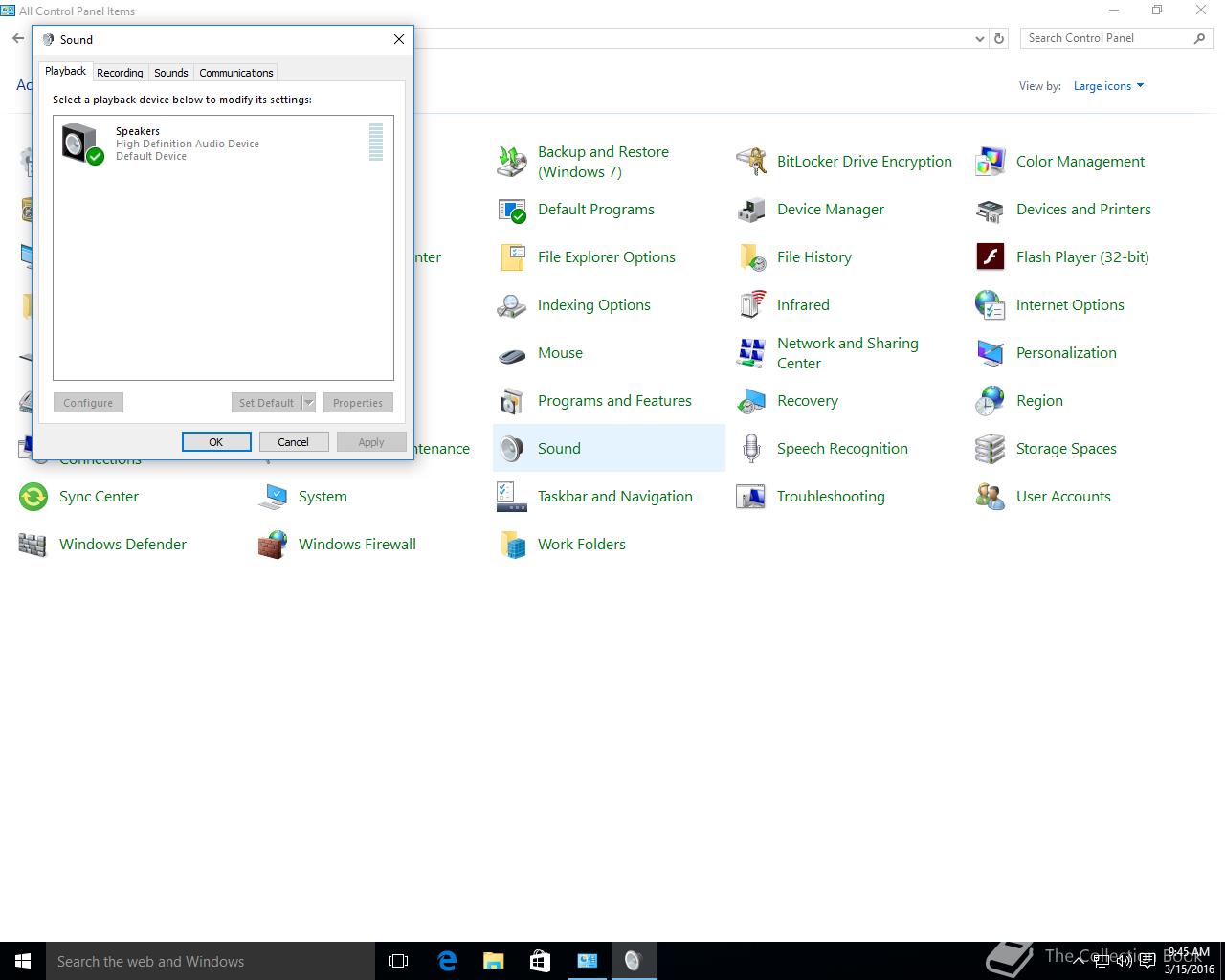1225x980 pixels.
Task: Click the User Accounts icon
Action: (991, 497)
